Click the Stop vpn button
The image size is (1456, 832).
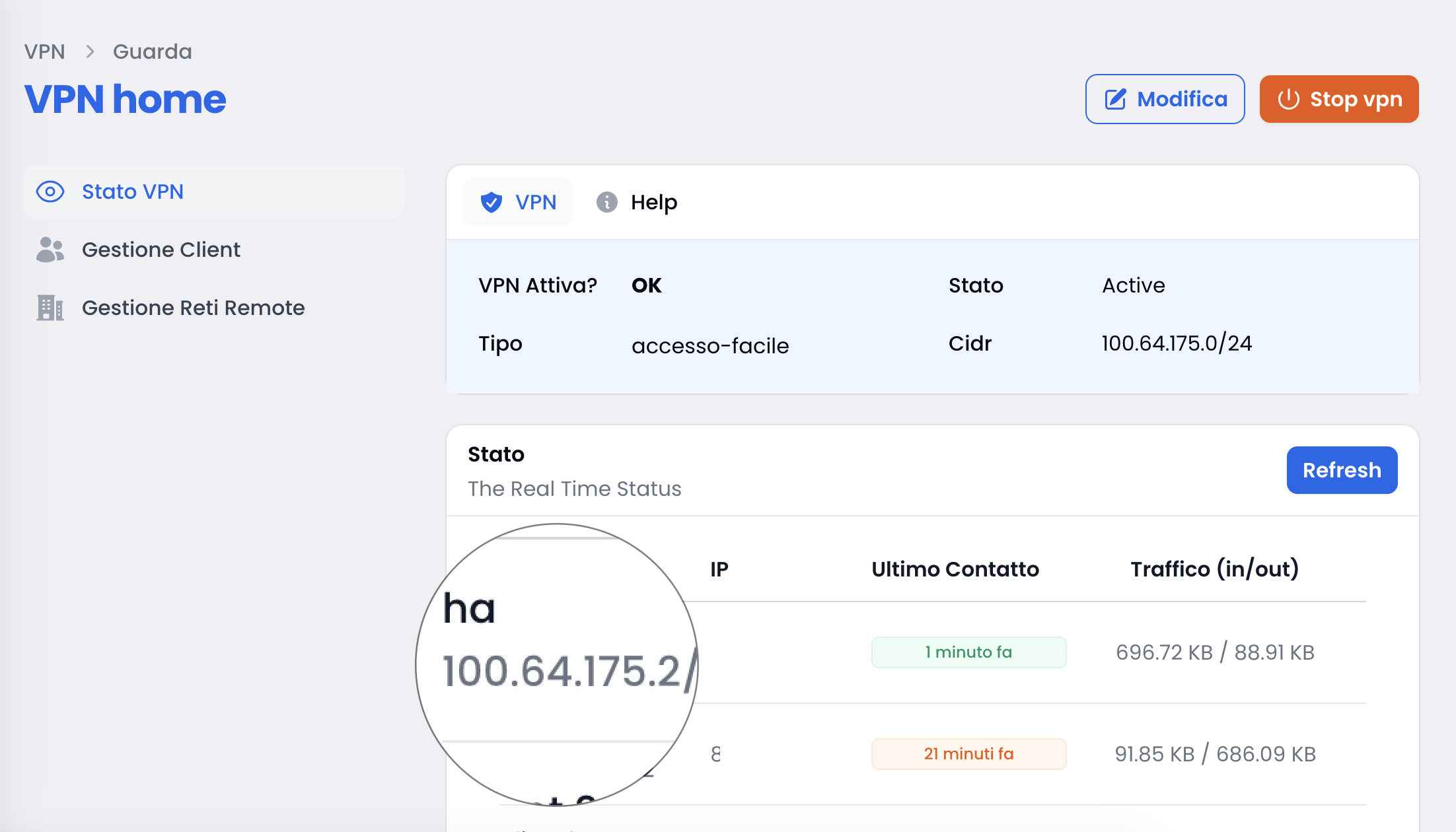click(x=1339, y=99)
